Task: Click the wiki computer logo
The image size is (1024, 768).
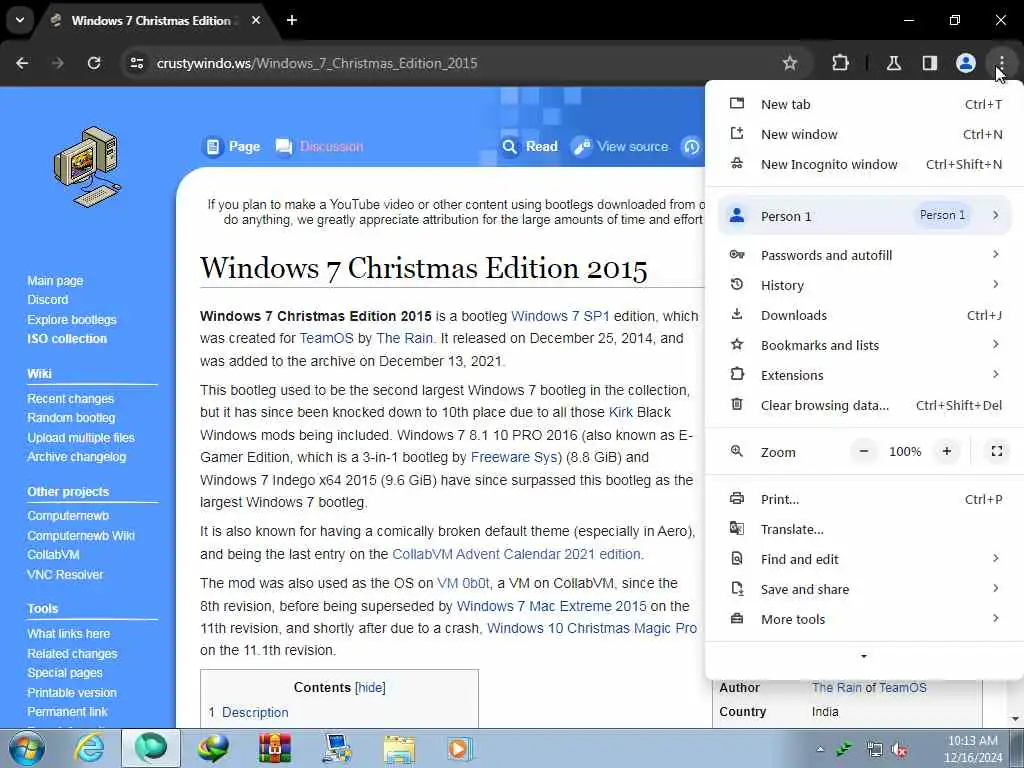Action: point(88,167)
